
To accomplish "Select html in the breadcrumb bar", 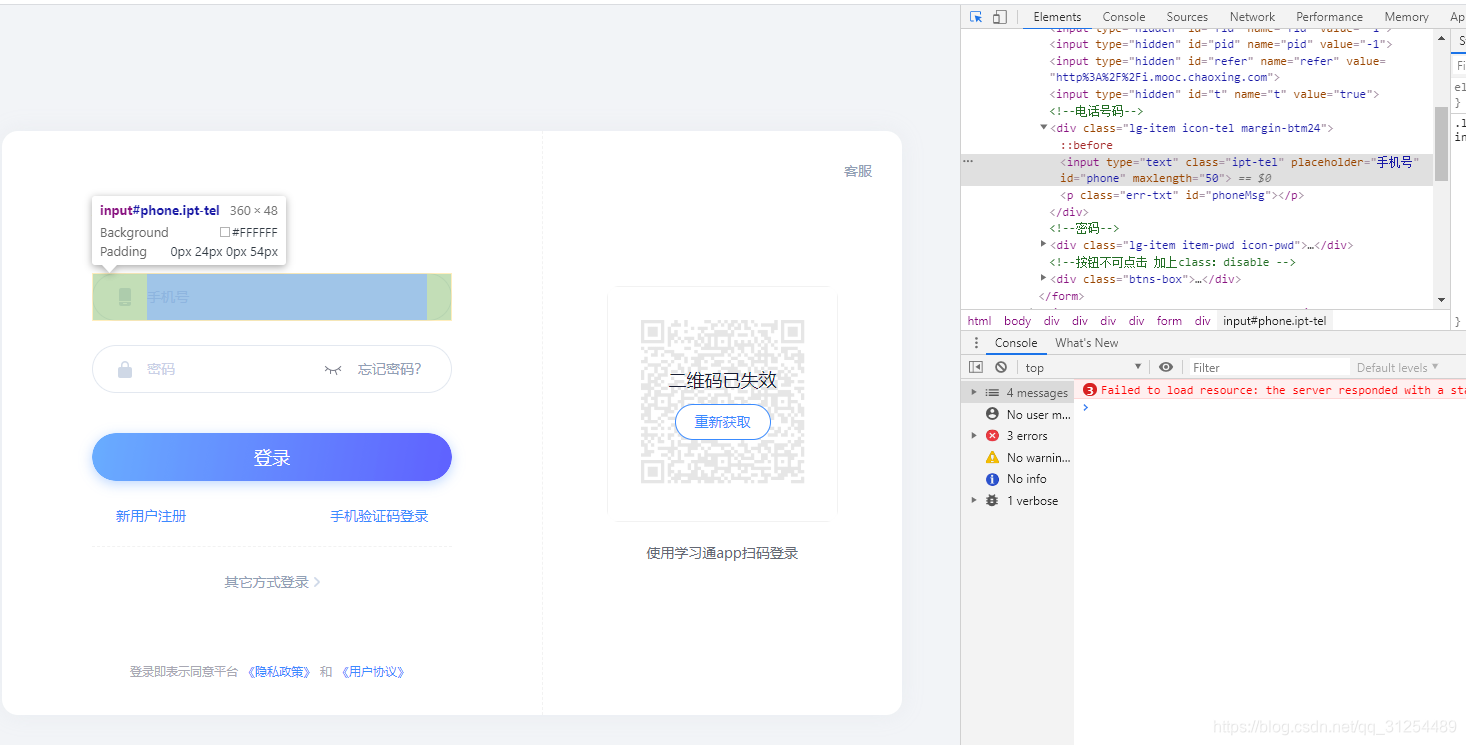I will [x=979, y=321].
